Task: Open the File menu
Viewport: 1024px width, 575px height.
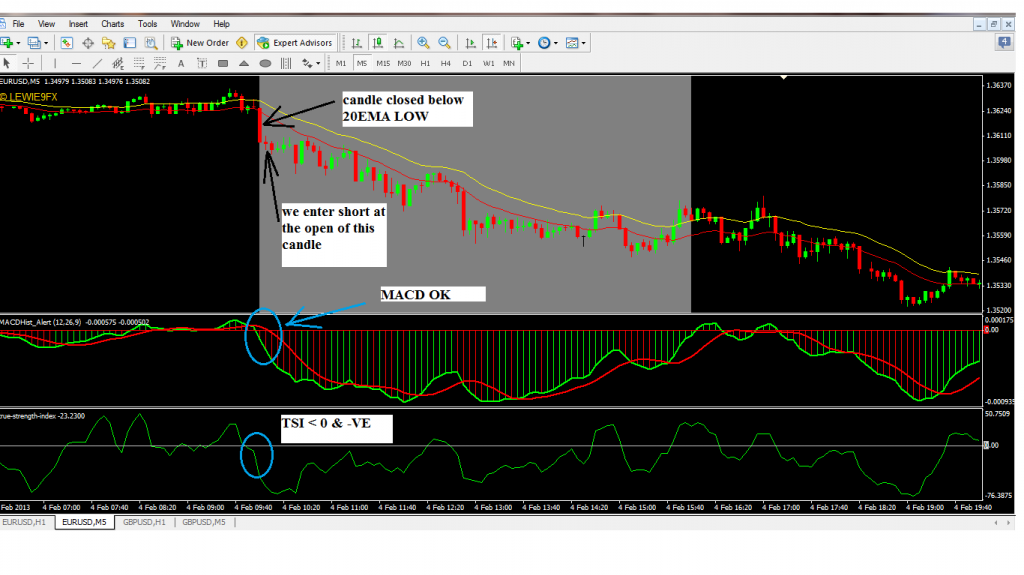Action: 18,24
